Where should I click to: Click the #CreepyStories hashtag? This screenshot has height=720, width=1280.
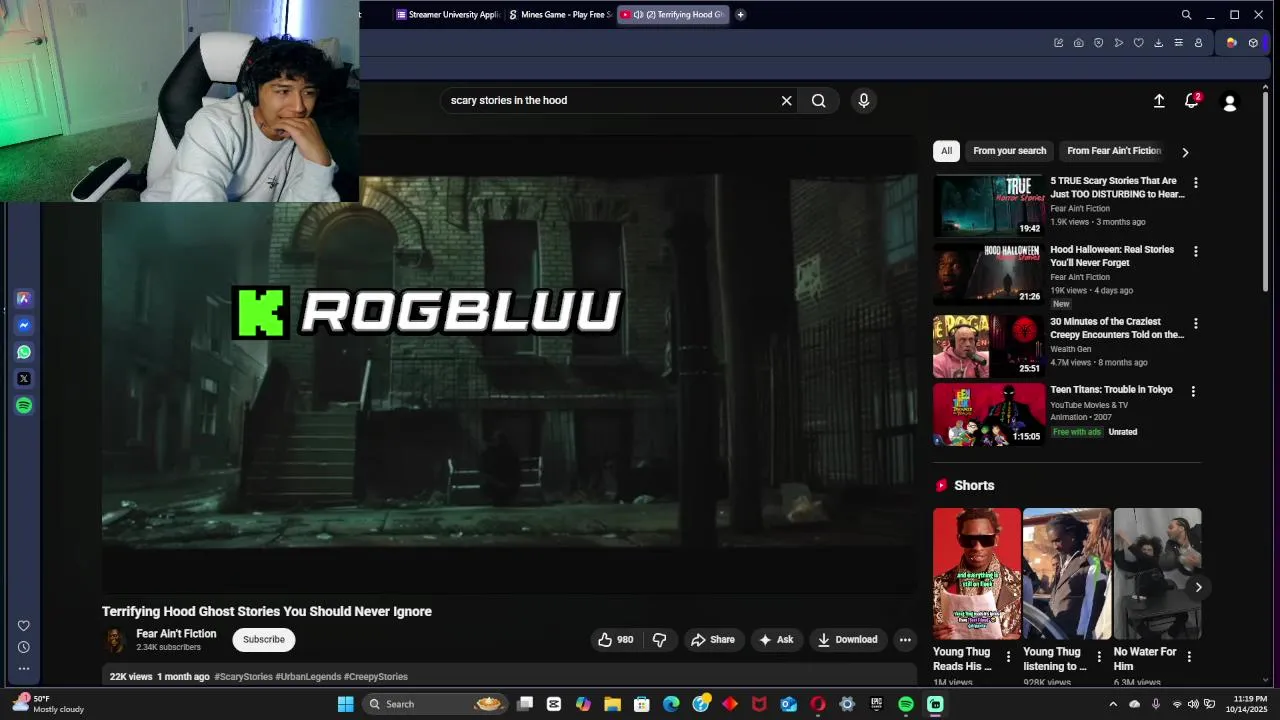point(376,677)
